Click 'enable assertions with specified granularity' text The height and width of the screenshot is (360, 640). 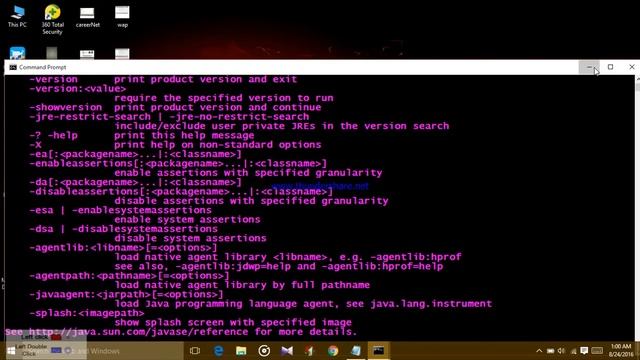point(248,173)
